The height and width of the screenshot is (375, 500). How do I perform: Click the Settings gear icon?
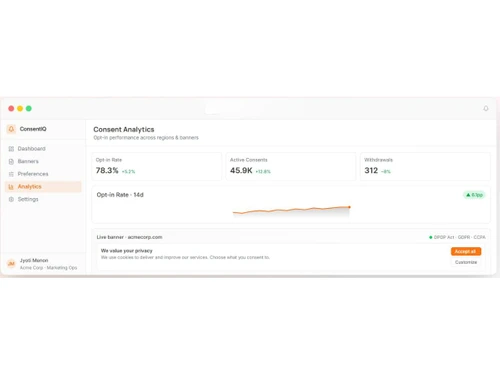pyautogui.click(x=11, y=199)
